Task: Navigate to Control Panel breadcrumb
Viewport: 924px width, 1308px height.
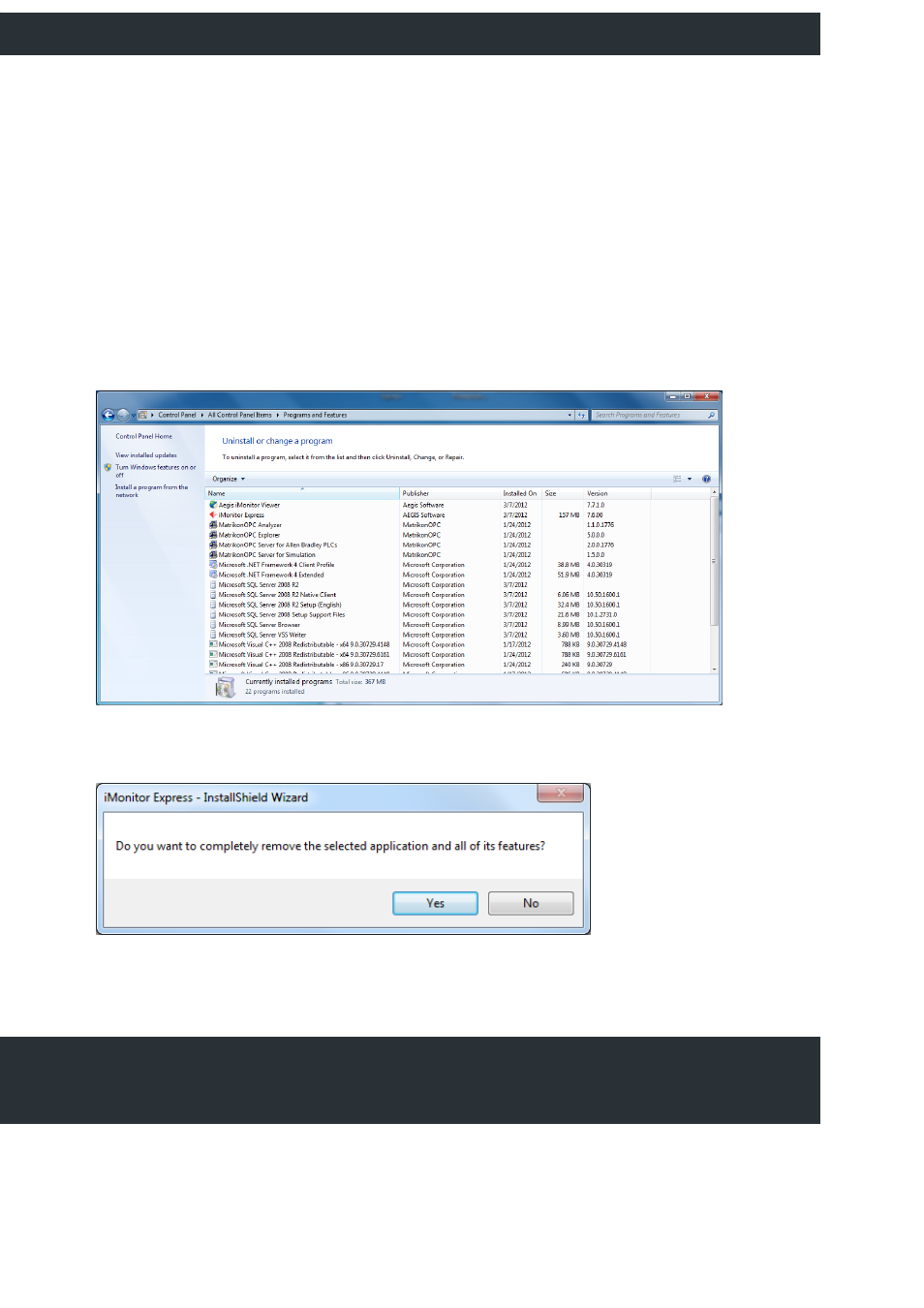Action: coord(177,415)
